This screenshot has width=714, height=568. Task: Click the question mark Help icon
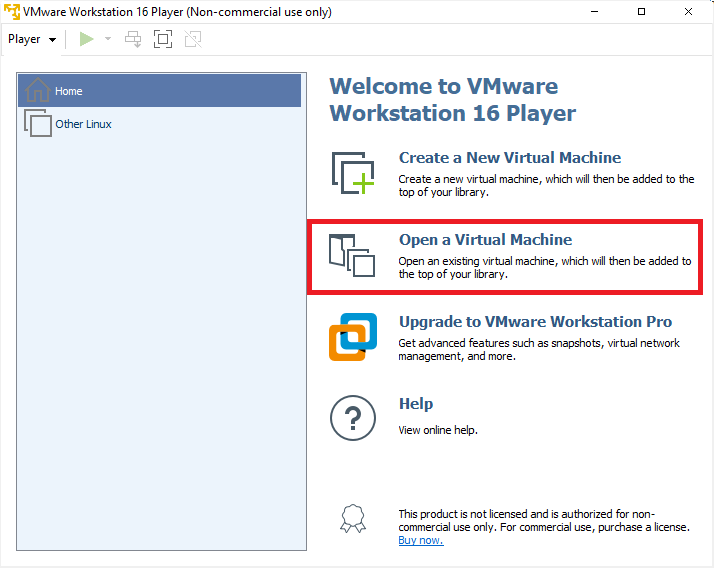(x=352, y=418)
